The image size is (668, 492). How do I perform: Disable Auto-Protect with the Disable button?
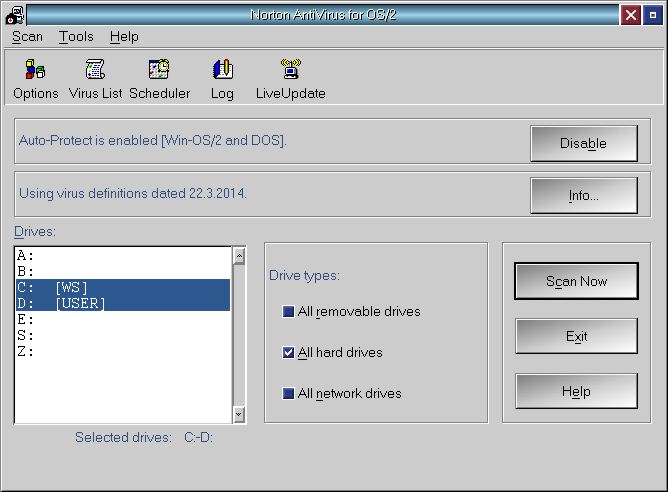coord(584,144)
